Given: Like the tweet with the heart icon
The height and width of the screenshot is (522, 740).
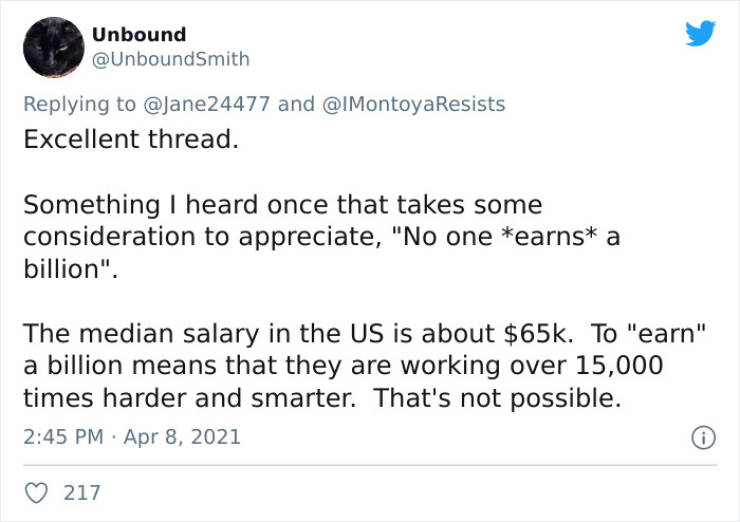Looking at the screenshot, I should [36, 493].
